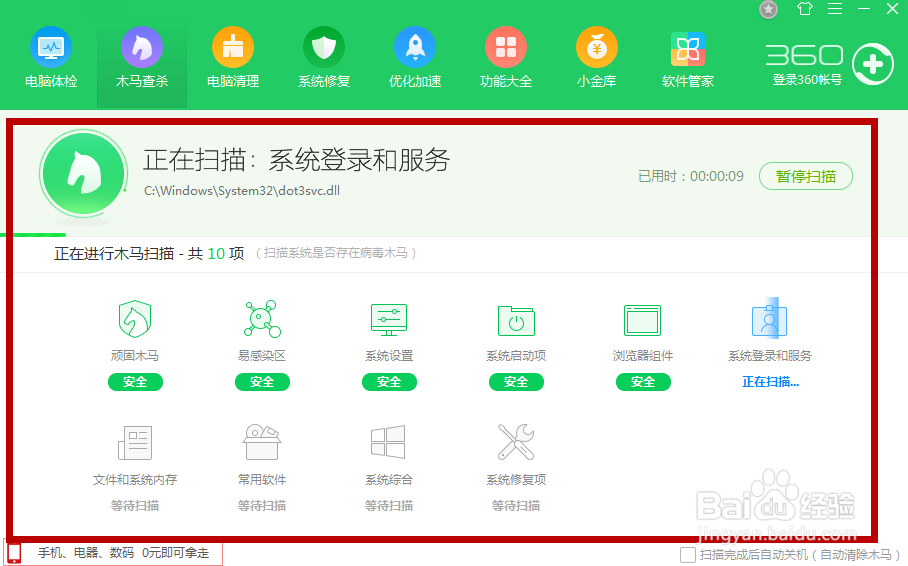This screenshot has height=566, width=908.
Task: Click the 正在进行木马扫描 heading
Action: point(149,254)
